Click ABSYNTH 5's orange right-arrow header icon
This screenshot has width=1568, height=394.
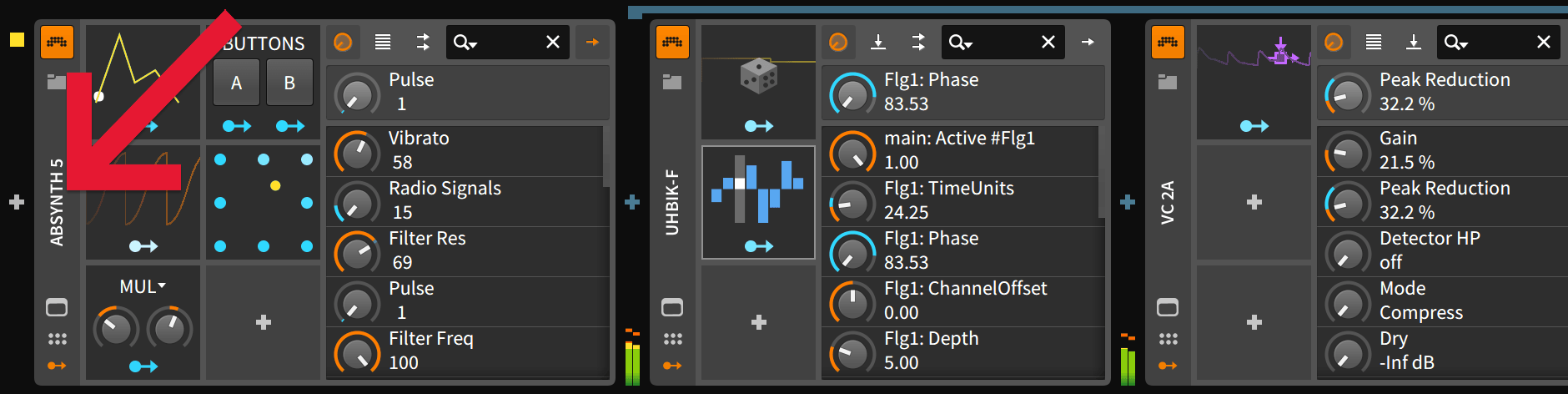[x=592, y=42]
